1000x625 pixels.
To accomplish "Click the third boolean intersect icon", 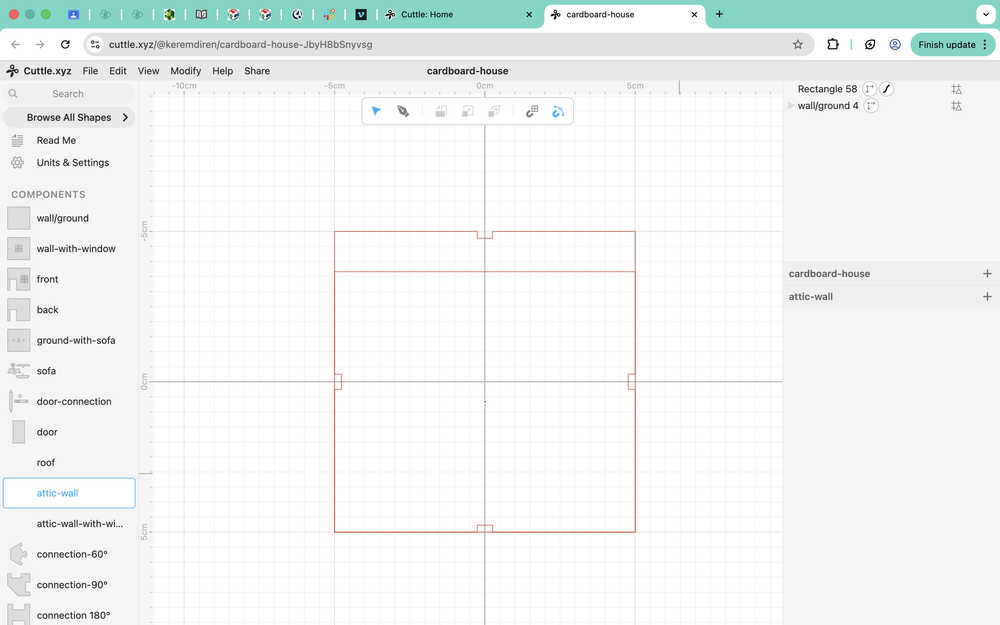I will point(494,112).
